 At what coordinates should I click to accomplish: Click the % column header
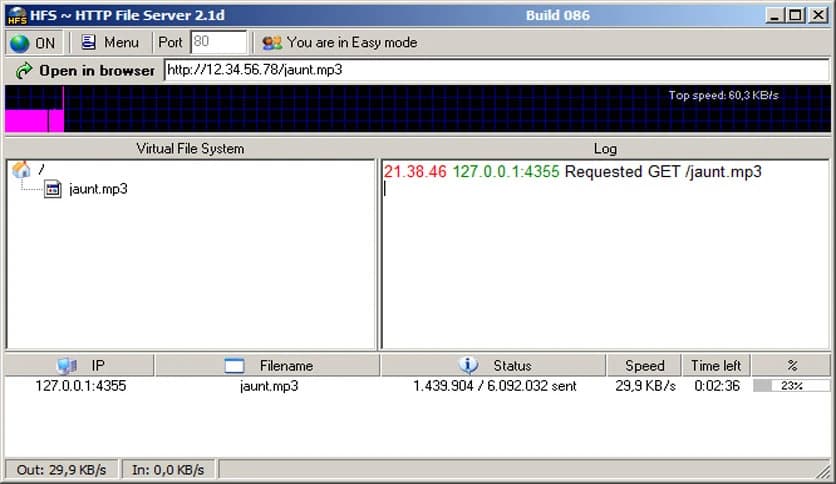click(x=791, y=366)
